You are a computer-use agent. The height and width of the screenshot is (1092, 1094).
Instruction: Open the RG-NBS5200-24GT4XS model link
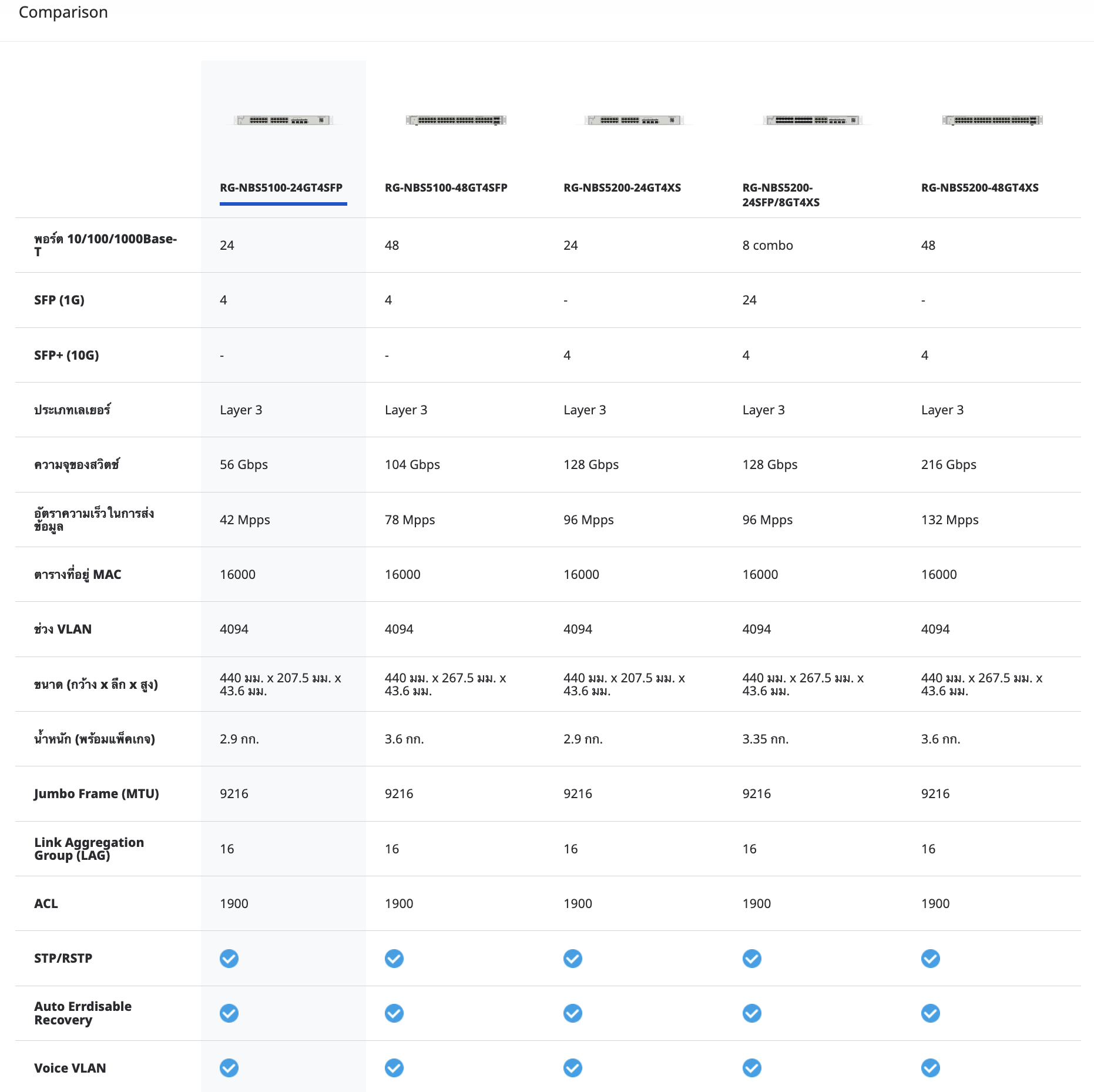[622, 188]
